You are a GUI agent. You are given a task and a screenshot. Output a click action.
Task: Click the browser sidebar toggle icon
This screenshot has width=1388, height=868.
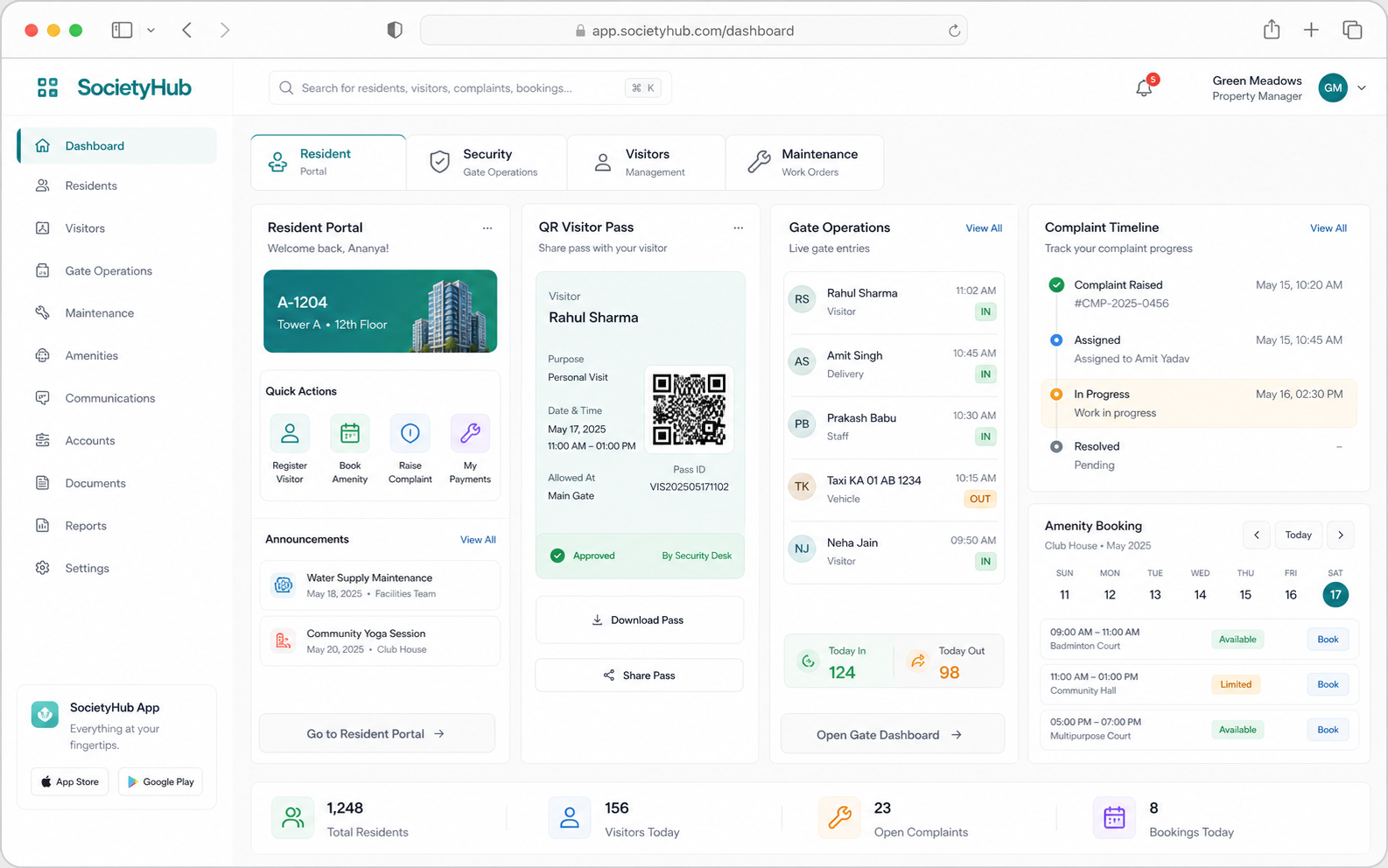(122, 30)
